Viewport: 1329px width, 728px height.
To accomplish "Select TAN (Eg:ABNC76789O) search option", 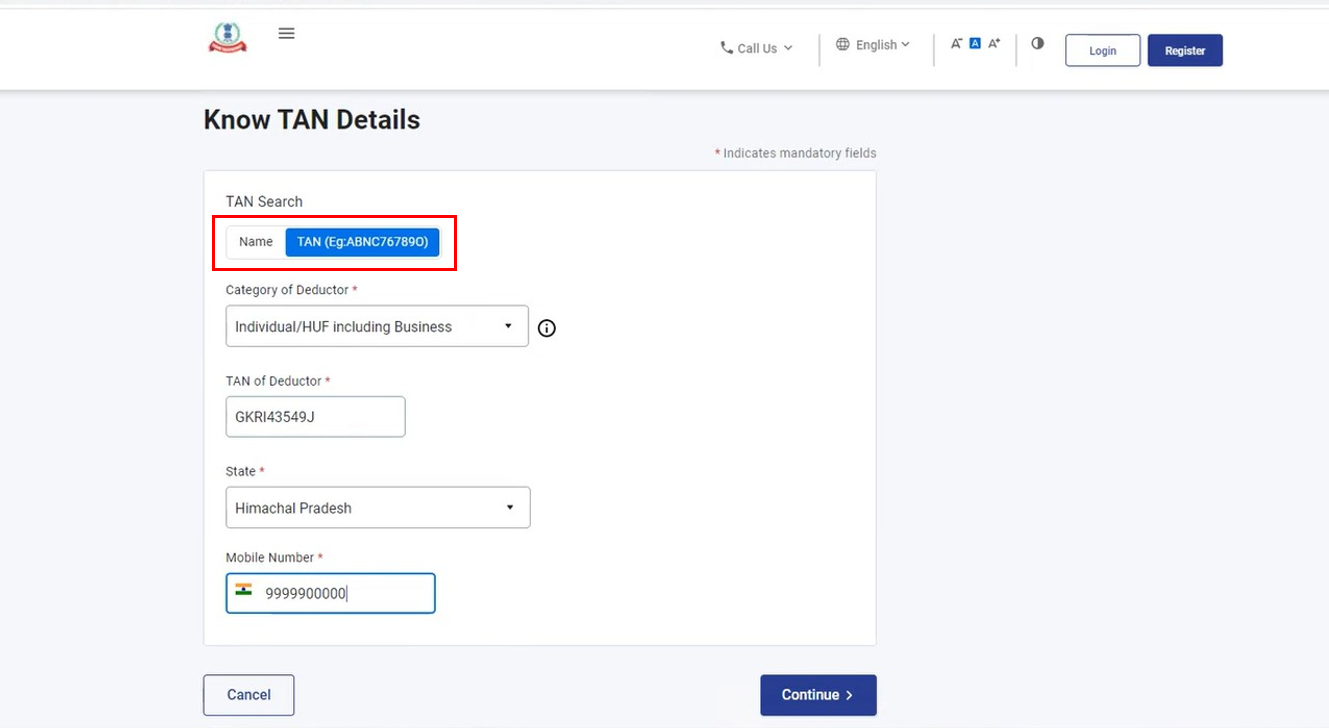I will pos(362,242).
